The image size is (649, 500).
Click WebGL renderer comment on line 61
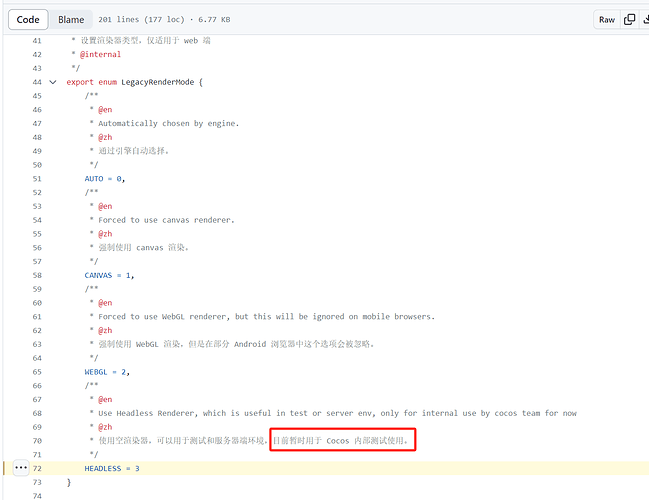(266, 317)
